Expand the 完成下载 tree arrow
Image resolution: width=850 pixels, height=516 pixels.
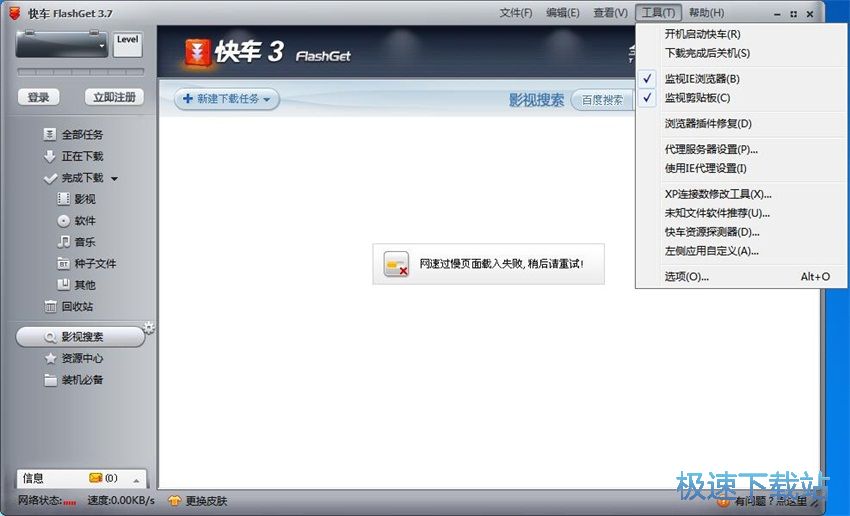[114, 178]
